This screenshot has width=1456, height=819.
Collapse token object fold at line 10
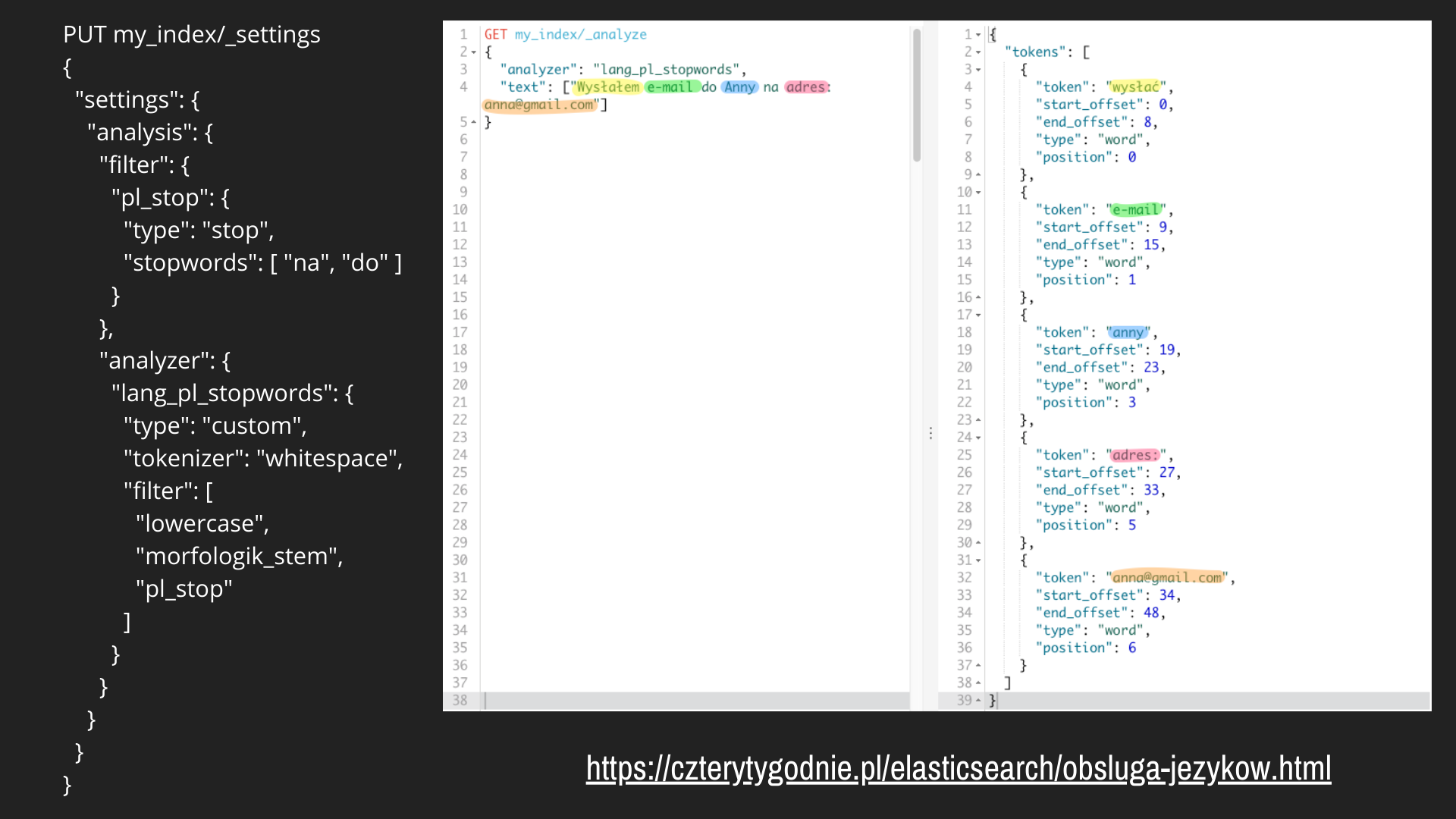[978, 193]
